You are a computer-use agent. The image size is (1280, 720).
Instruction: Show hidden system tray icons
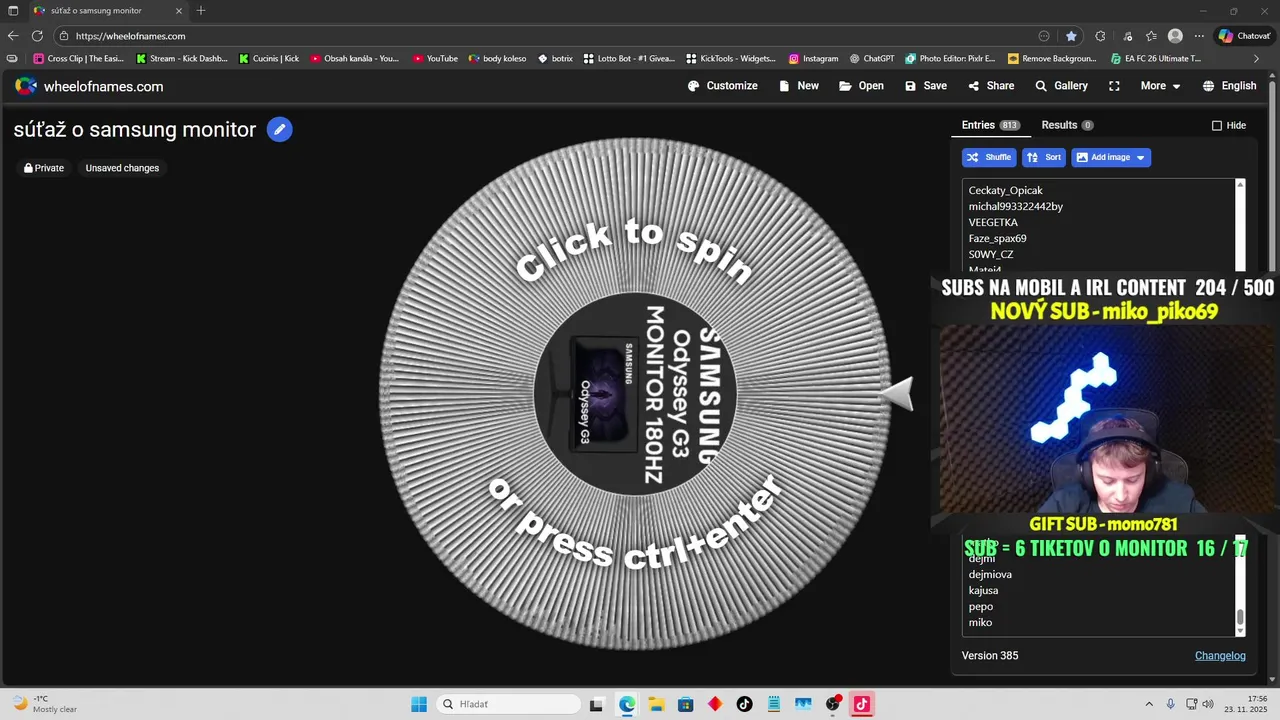1149,704
